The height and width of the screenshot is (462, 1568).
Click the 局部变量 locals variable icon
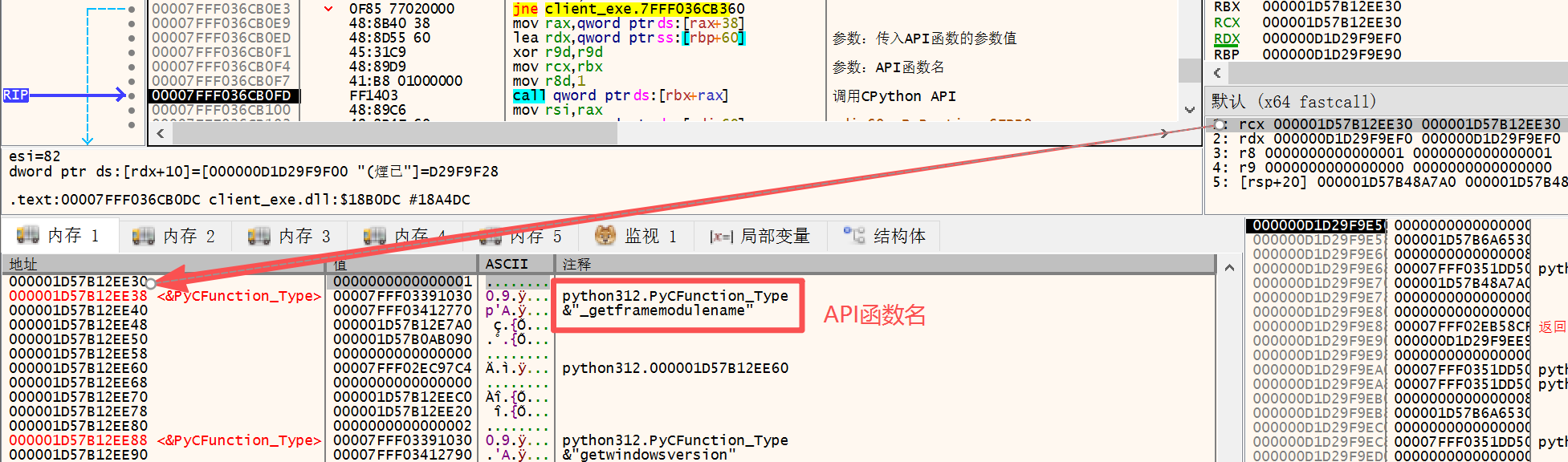coord(720,236)
